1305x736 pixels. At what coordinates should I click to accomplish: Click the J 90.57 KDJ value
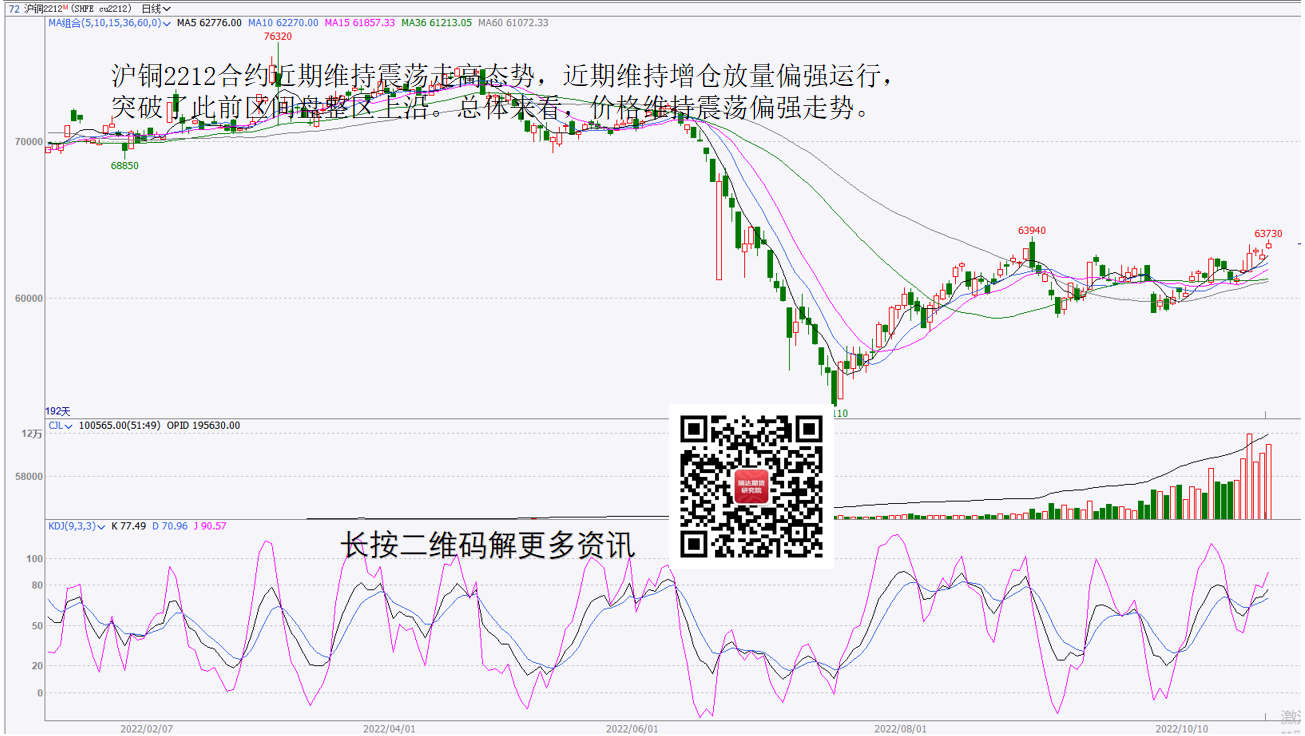[209, 526]
